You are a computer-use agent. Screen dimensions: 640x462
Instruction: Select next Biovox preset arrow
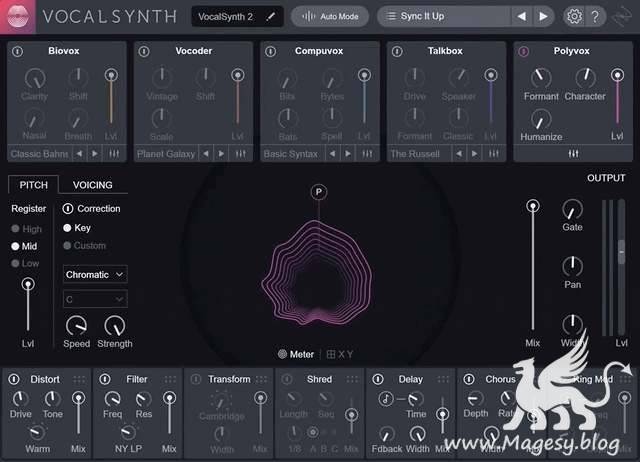click(95, 154)
